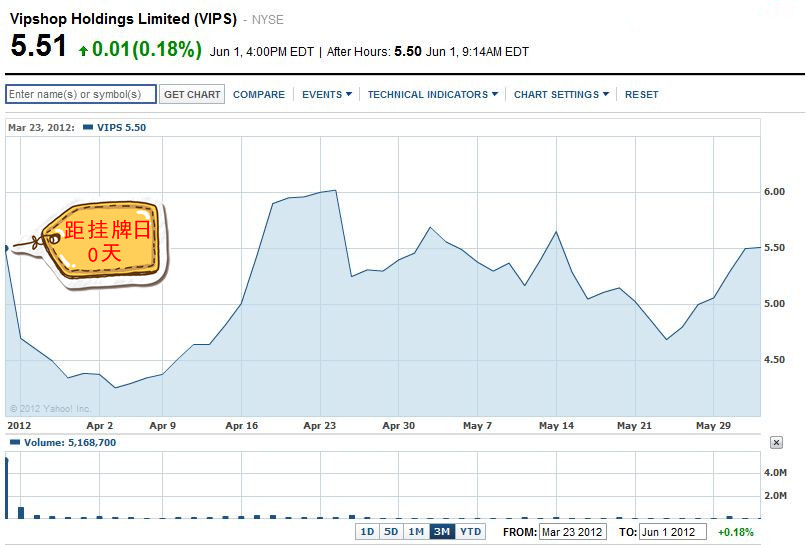Click the green up arrow price indicator

point(83,50)
